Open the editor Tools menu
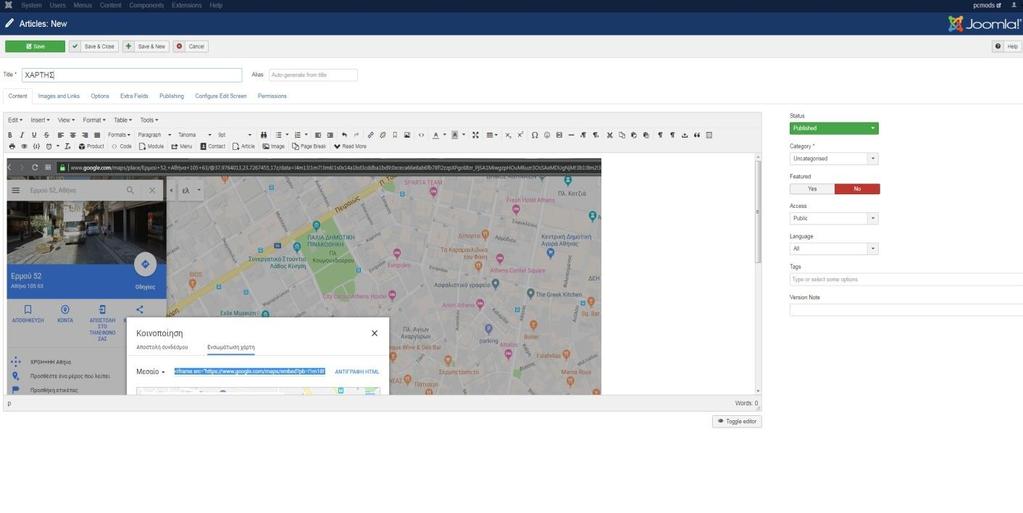The image size is (1023, 513). coord(149,120)
